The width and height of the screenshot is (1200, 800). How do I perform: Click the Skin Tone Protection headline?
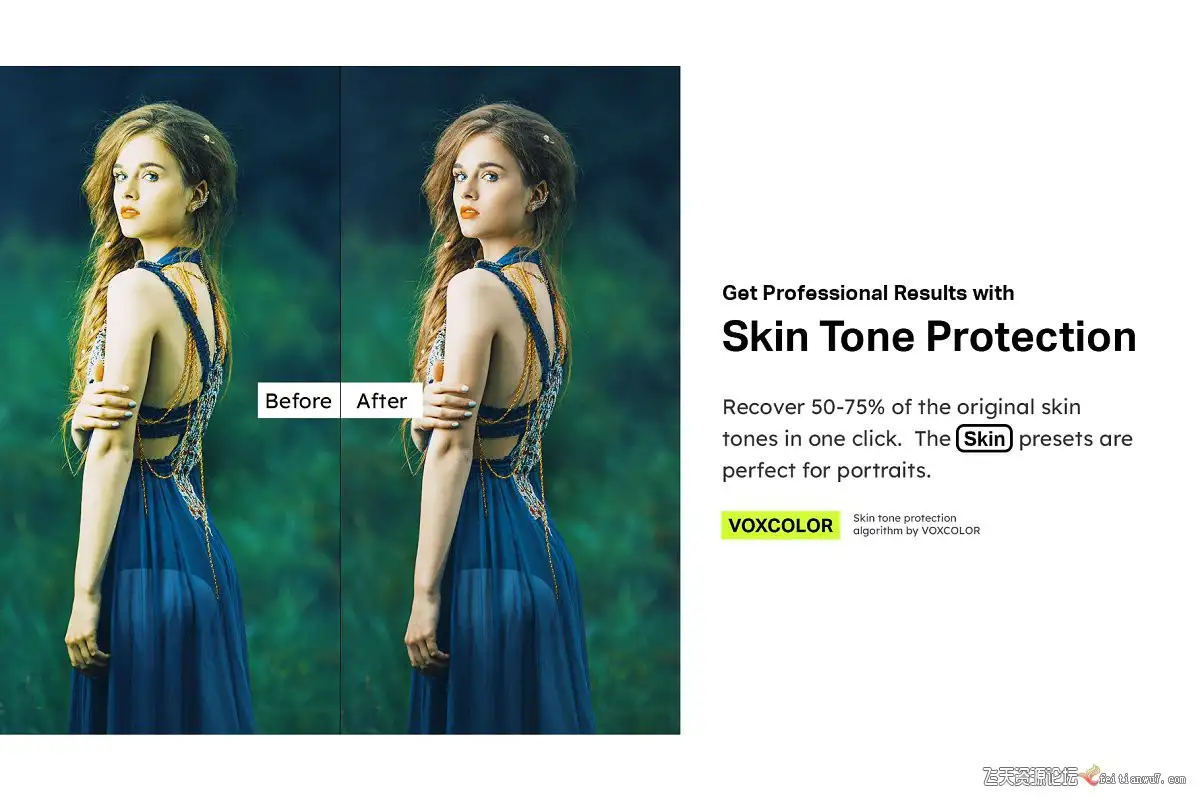tap(929, 336)
